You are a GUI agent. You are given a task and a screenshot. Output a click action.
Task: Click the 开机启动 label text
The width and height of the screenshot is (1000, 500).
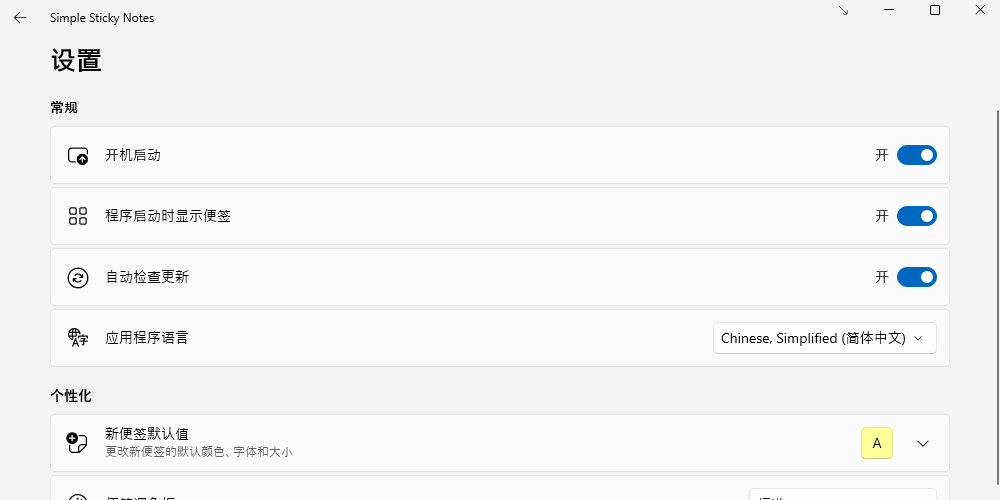click(x=133, y=155)
